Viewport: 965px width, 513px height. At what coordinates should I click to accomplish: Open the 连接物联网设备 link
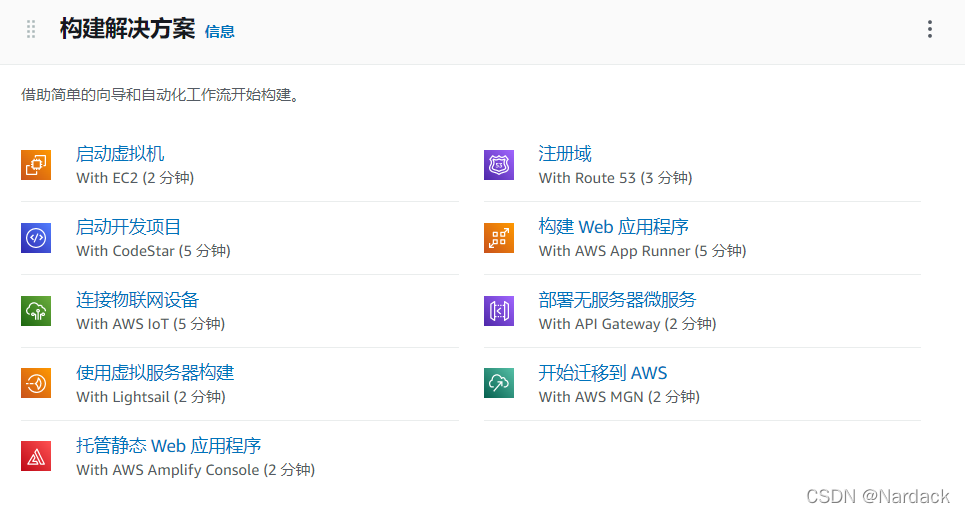pyautogui.click(x=137, y=300)
